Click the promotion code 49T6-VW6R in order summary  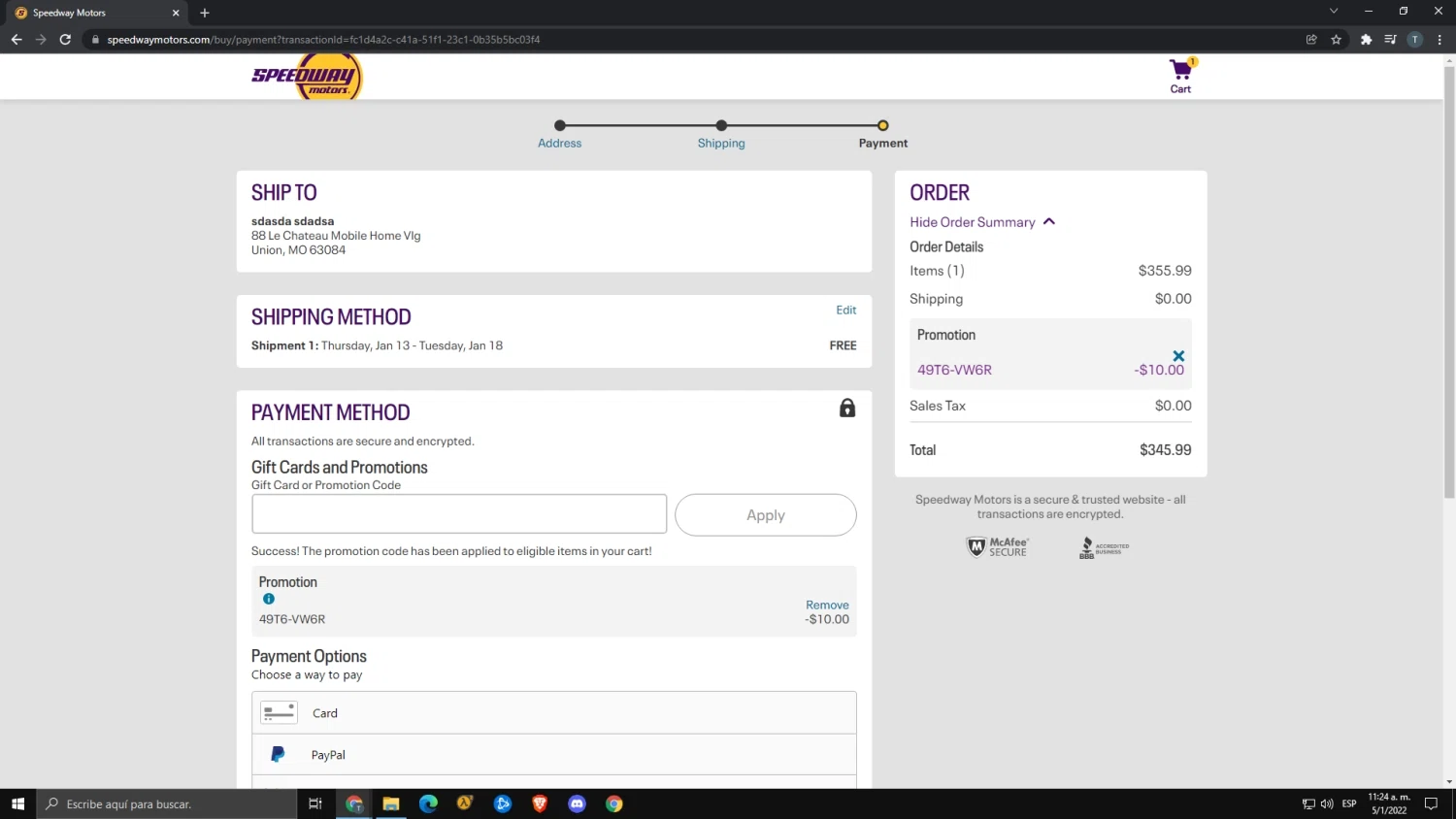coord(954,370)
